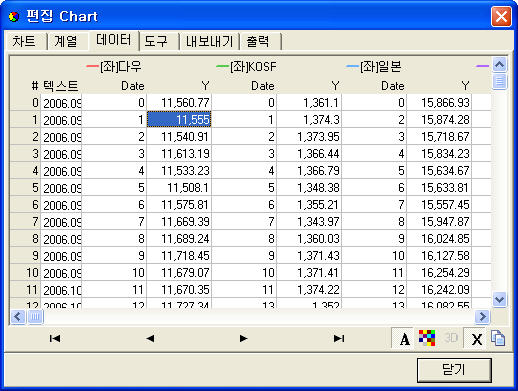Select cell 11,613.19
This screenshot has width=518, height=391.
point(179,153)
